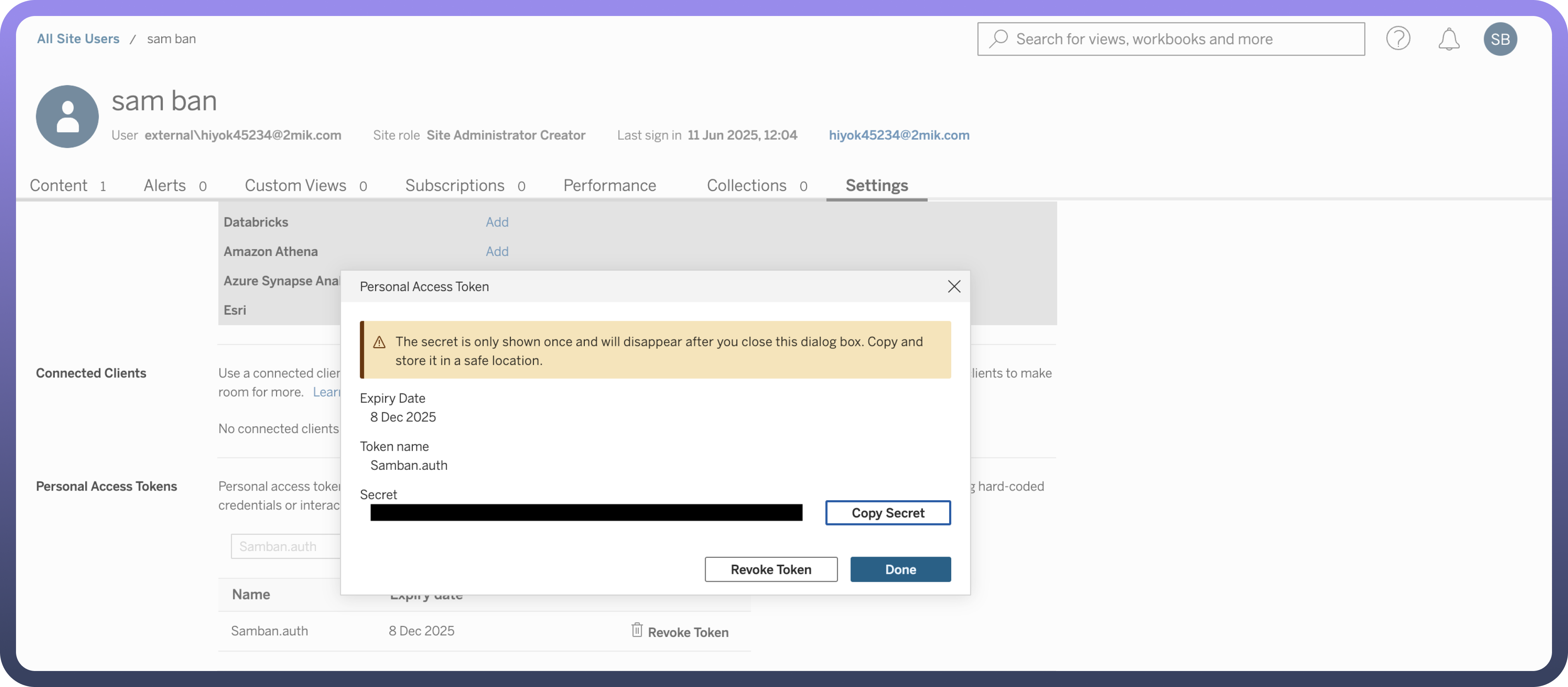Viewport: 1568px width, 687px height.
Task: Open the Alerts tab
Action: tap(164, 186)
